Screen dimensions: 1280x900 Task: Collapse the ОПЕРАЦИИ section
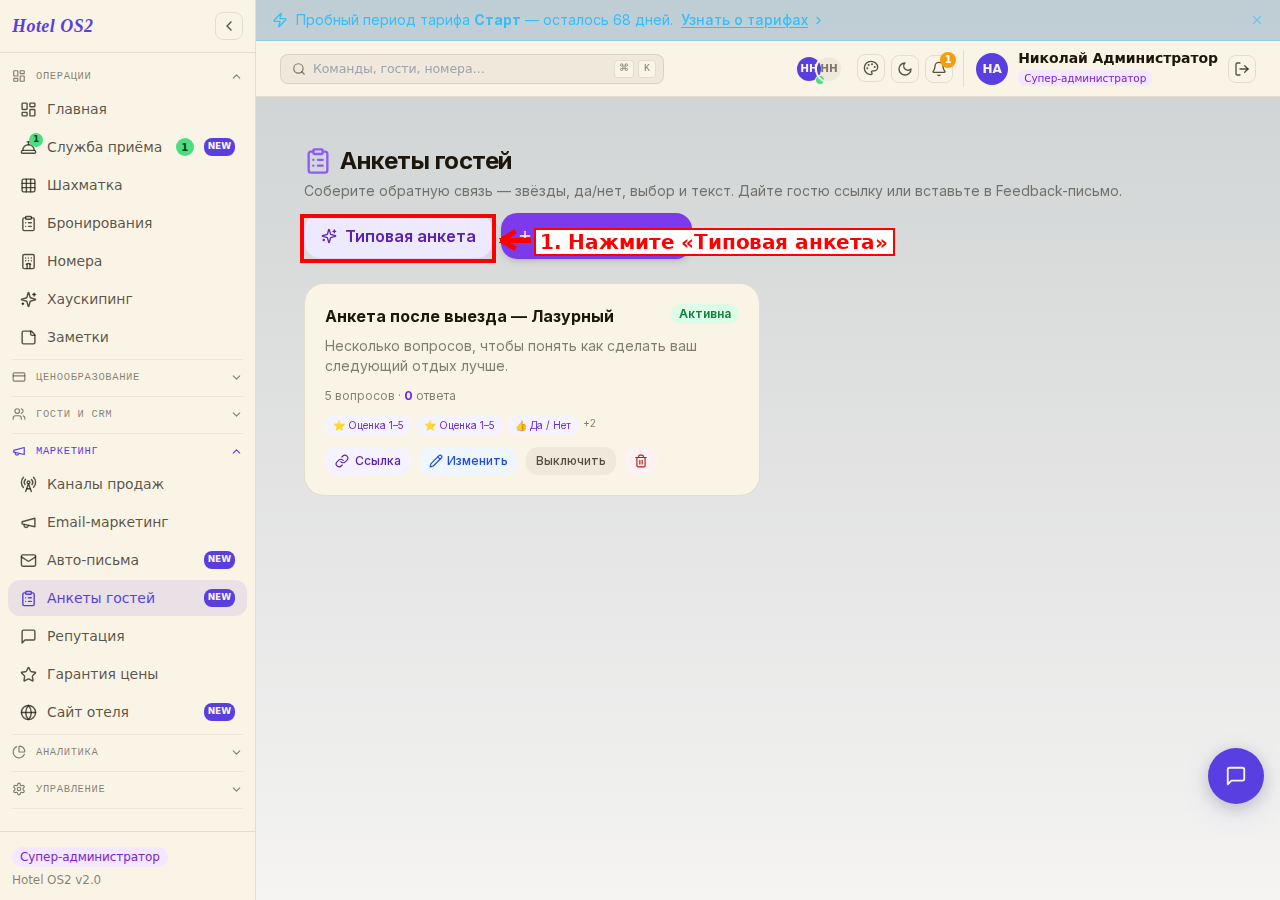click(237, 76)
